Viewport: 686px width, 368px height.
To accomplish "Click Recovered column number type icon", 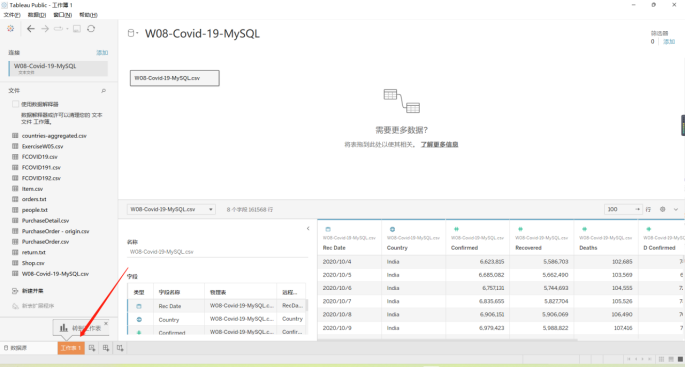I will click(x=520, y=229).
